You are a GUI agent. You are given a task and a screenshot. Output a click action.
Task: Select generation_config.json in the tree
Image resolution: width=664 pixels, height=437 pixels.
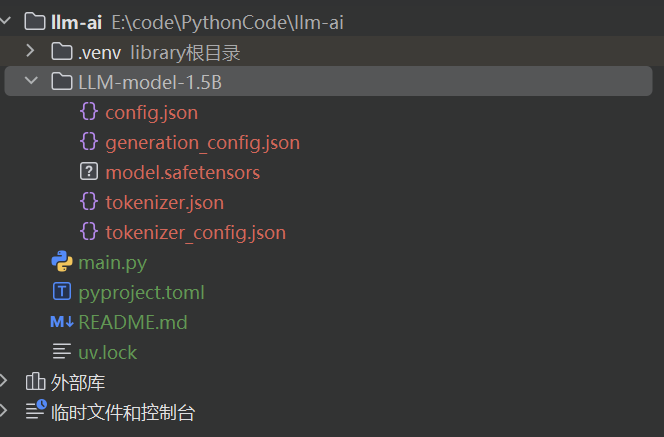coord(202,142)
